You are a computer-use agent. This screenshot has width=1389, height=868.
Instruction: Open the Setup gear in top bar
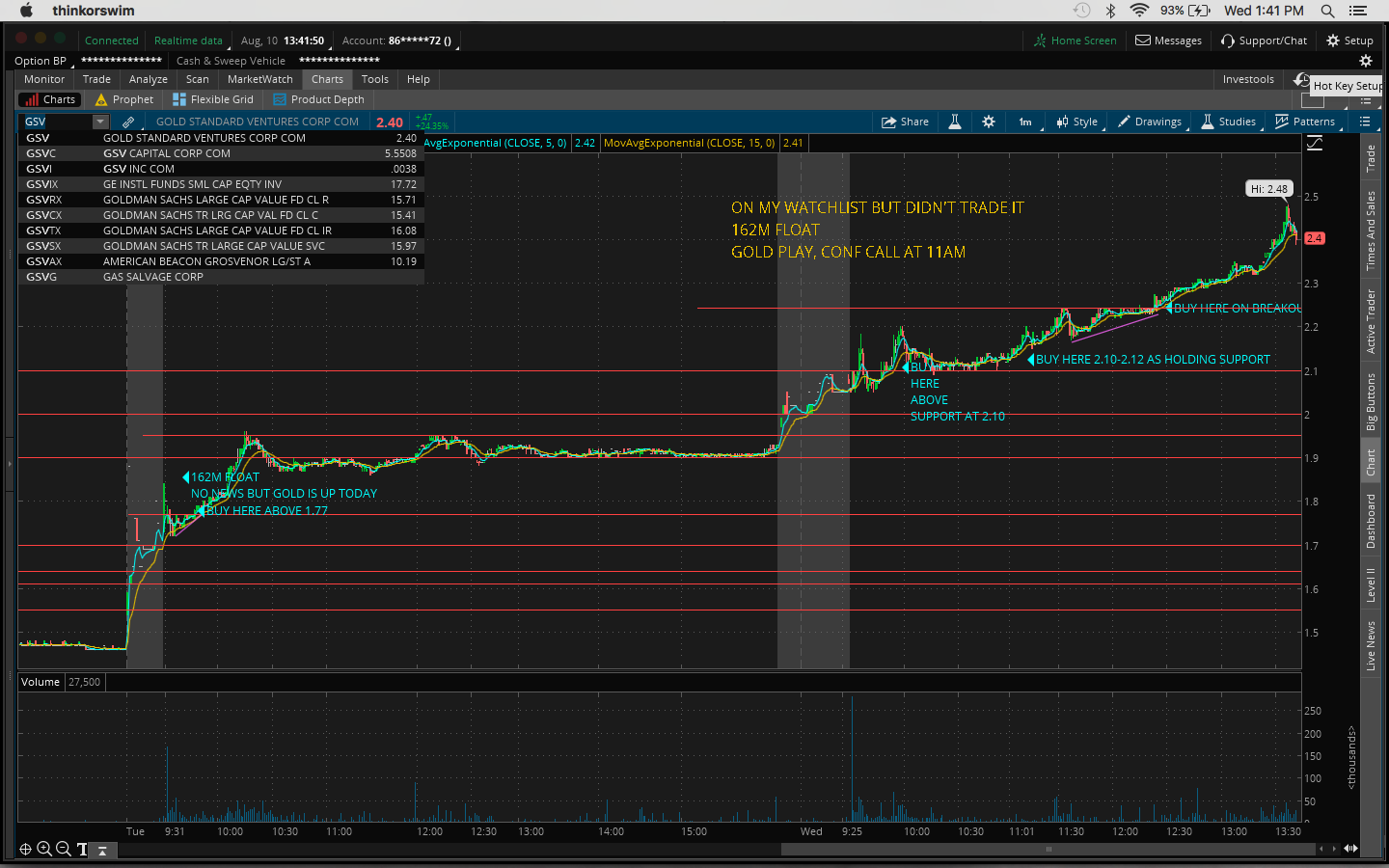[x=1349, y=41]
